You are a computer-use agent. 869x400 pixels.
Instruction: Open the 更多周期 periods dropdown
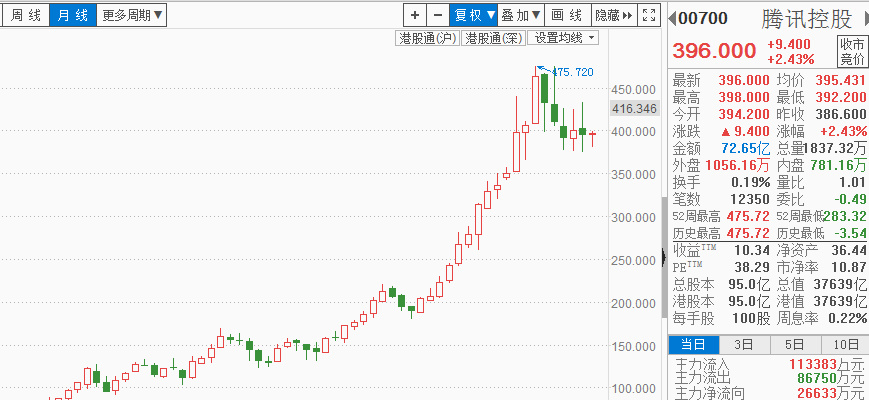tap(132, 15)
